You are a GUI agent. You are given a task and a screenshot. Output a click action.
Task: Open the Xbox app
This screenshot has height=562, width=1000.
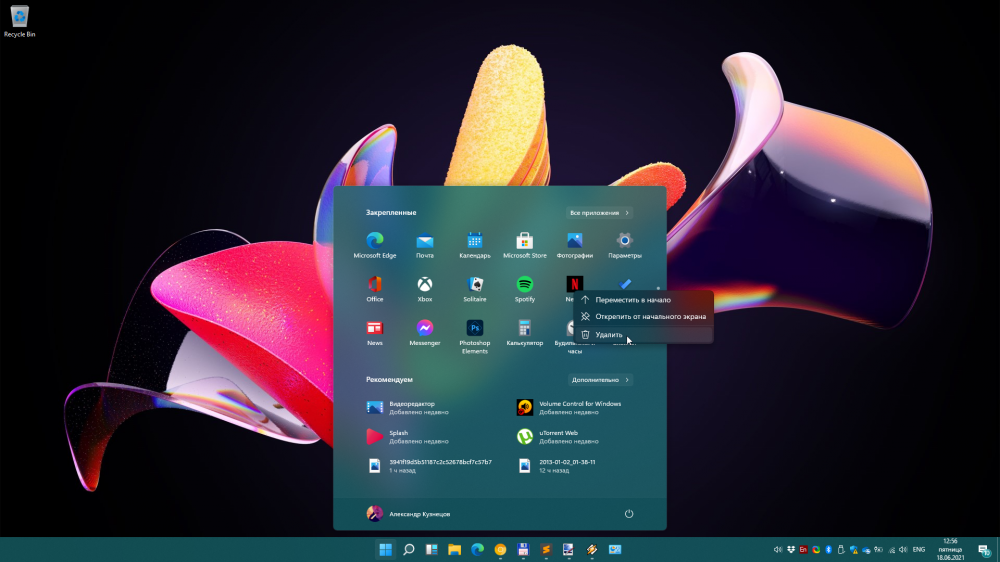[x=425, y=285]
